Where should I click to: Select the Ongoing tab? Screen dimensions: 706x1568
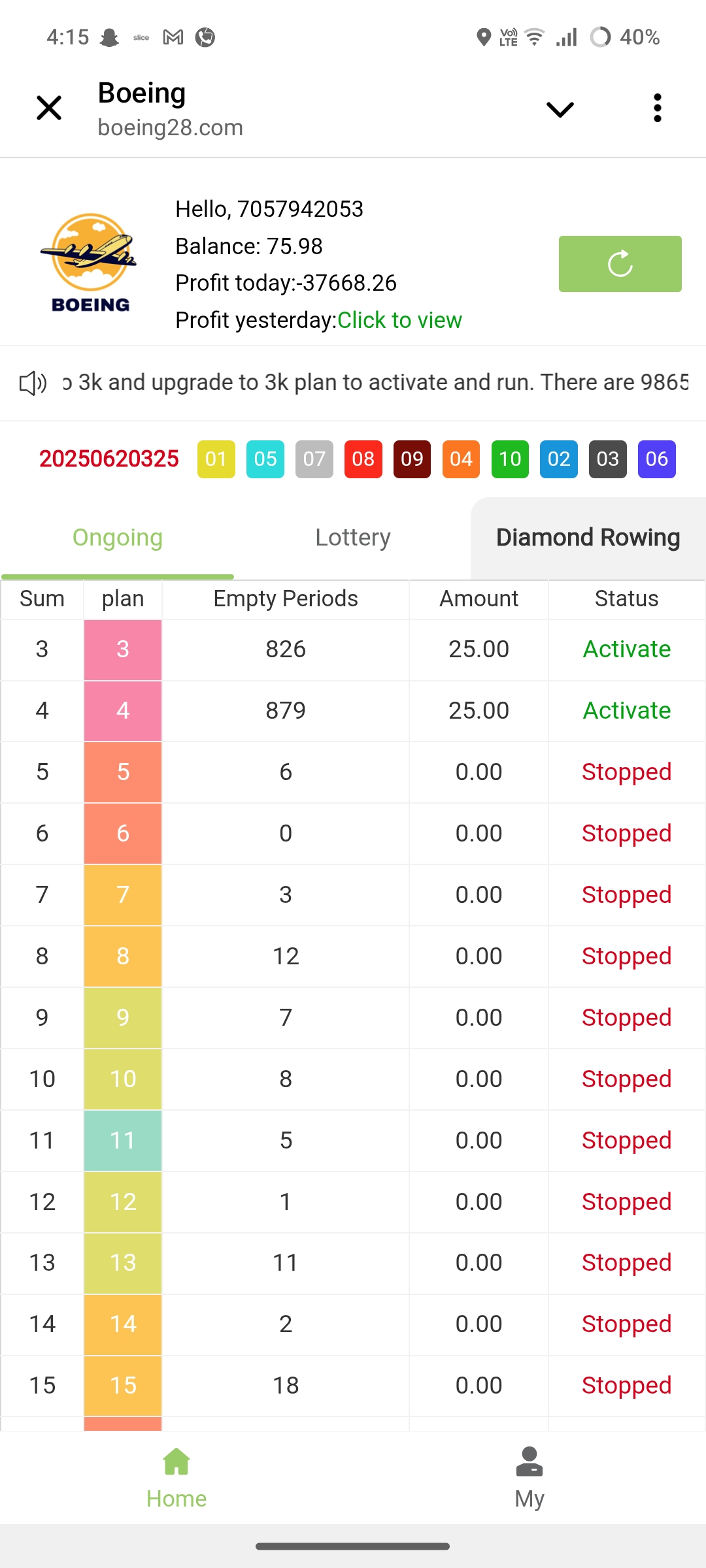point(118,538)
